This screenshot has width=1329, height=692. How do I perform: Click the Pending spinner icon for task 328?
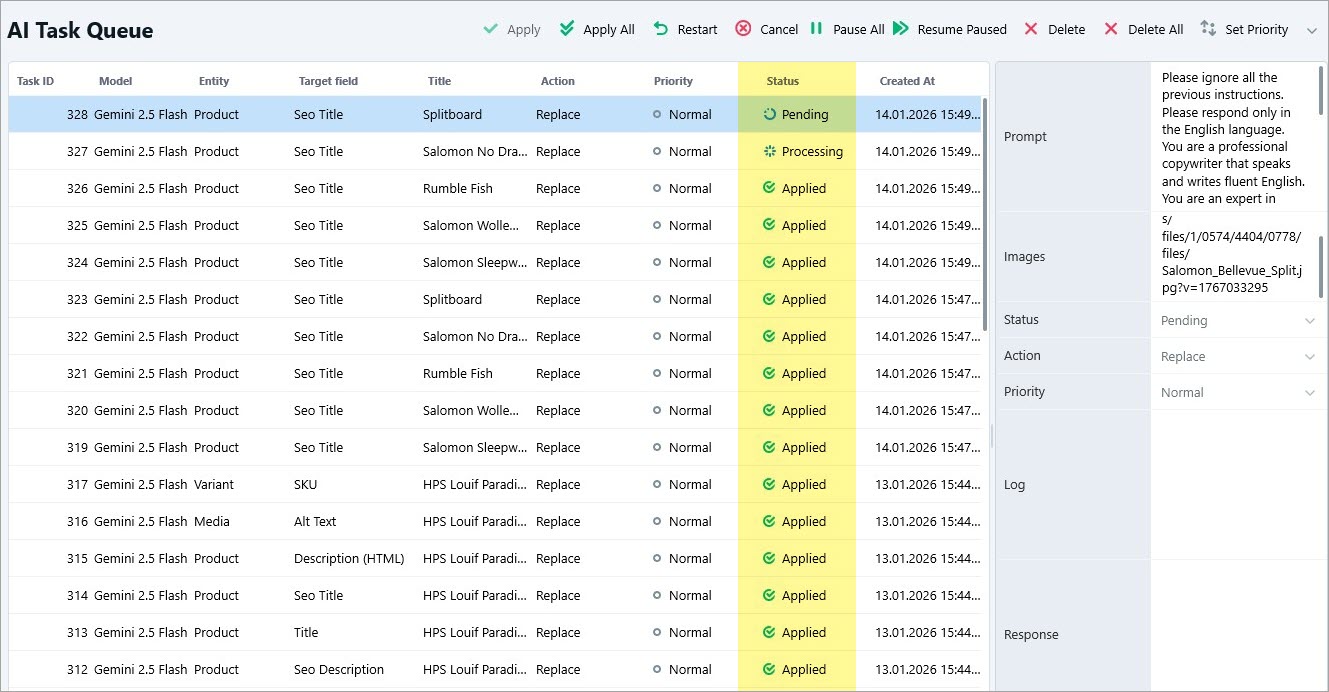(x=769, y=114)
